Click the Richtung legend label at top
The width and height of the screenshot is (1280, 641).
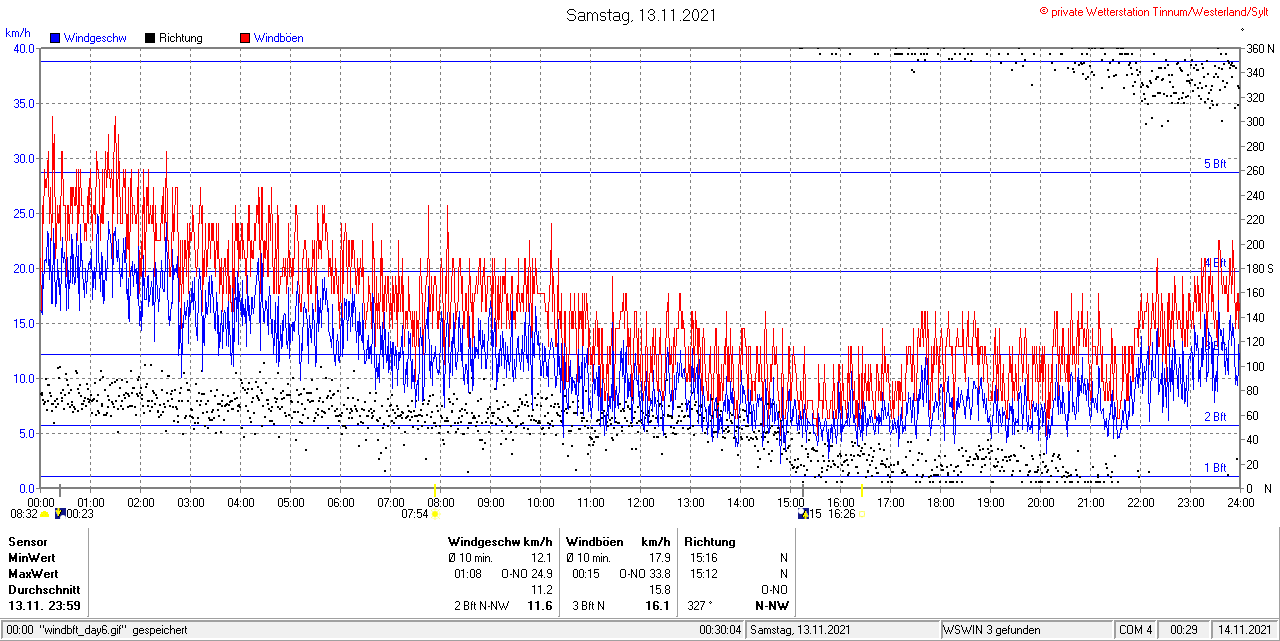[181, 38]
